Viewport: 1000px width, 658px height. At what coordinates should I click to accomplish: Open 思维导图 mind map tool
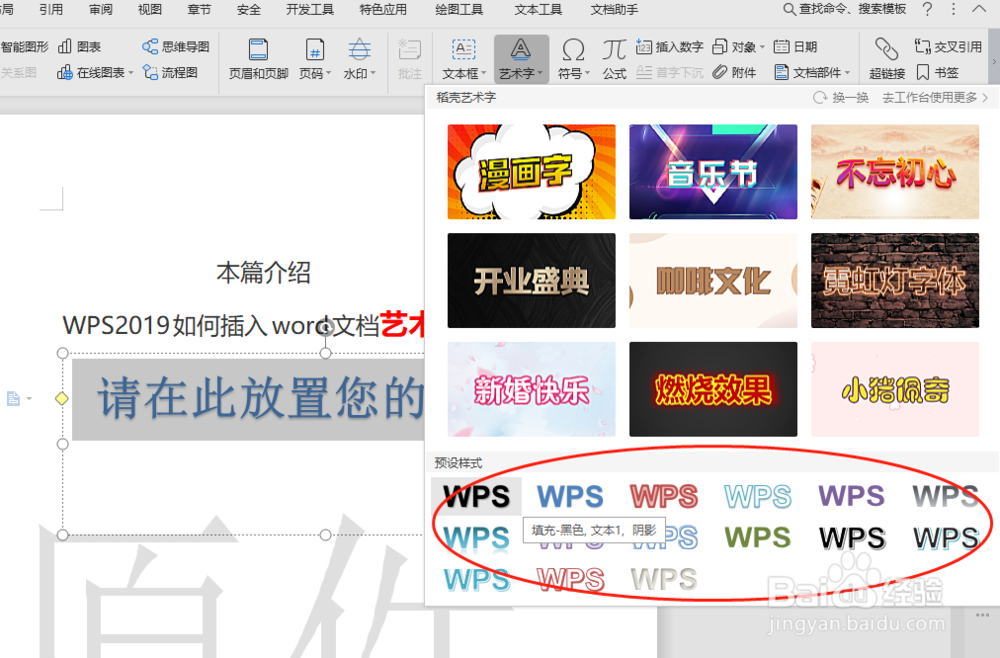(x=175, y=47)
